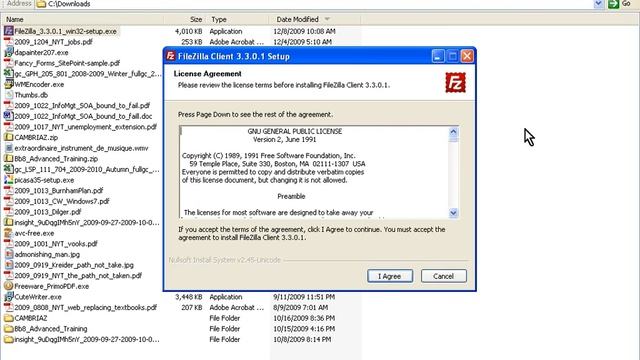Select 2009_1022_InfoMgt_SOA_bound_to_fail.pdf icon
The height and width of the screenshot is (360, 640).
click(x=8, y=105)
